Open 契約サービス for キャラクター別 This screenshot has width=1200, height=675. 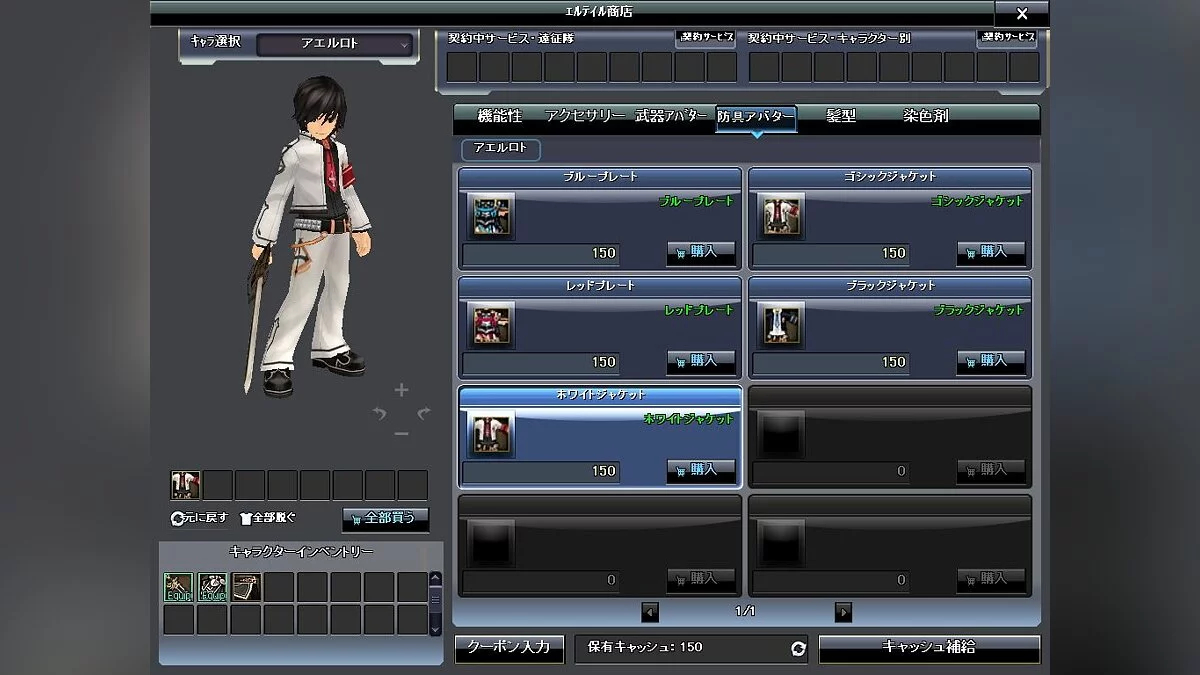point(1008,38)
